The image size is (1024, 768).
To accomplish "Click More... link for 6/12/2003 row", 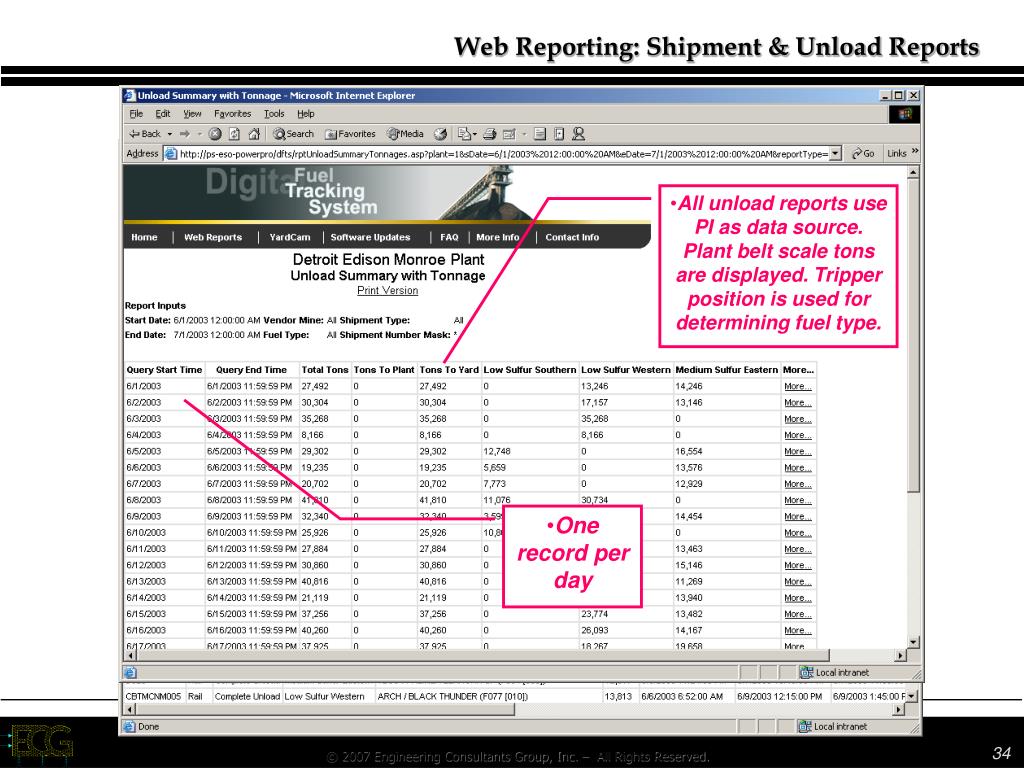I will coord(797,566).
